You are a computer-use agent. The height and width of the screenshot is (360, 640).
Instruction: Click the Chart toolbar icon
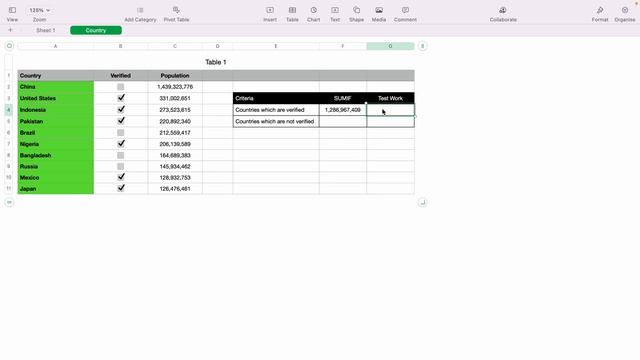pos(313,10)
